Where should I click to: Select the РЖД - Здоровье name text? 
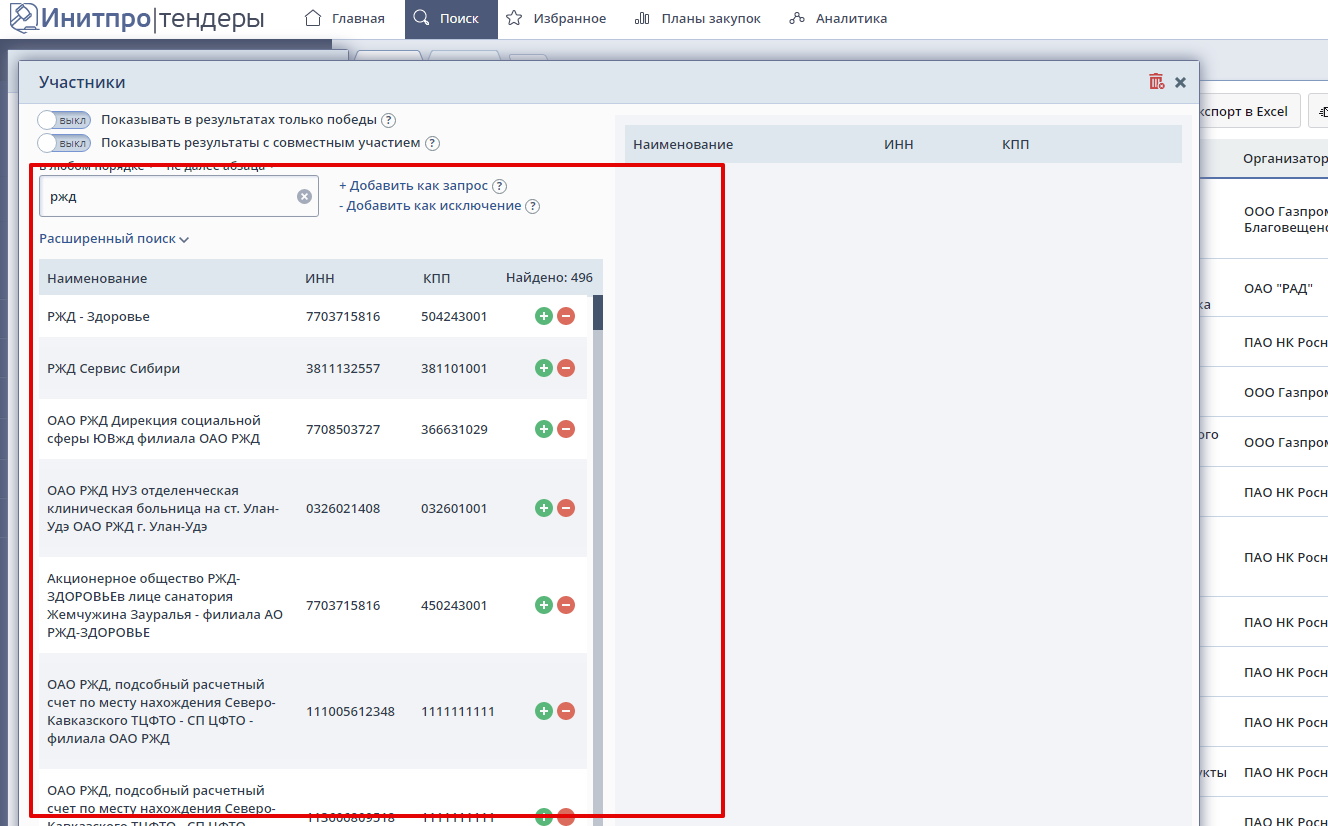coord(98,317)
